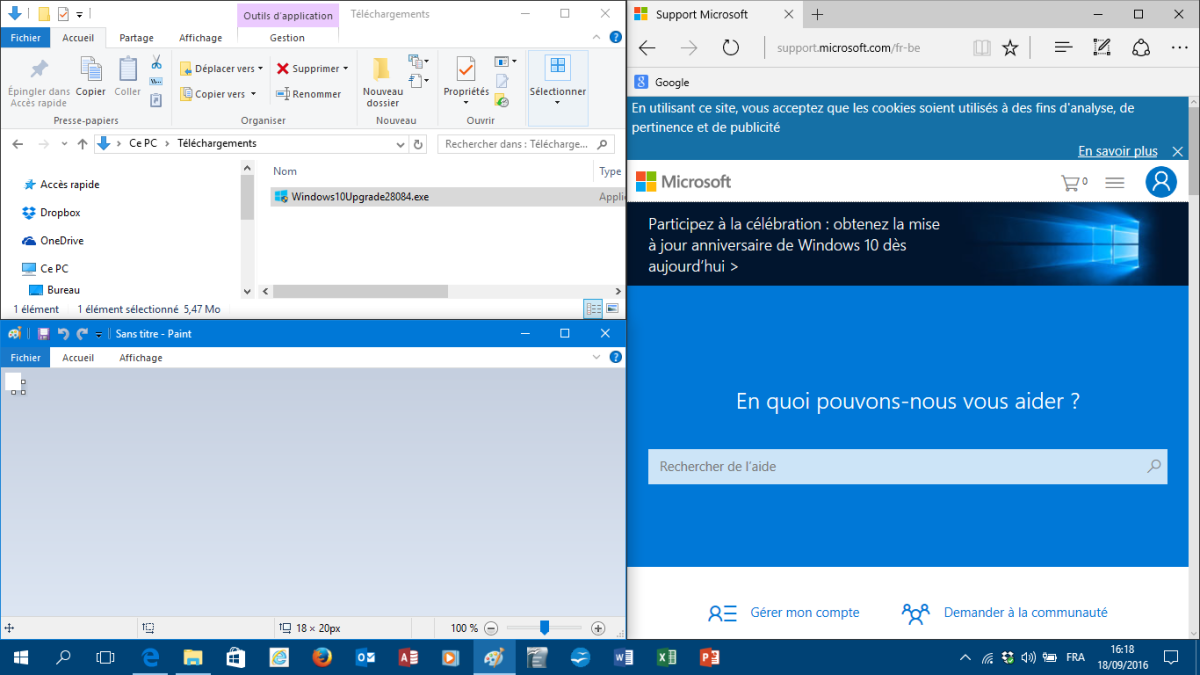Switch to Affichage tab in Explorer
Image resolution: width=1200 pixels, height=675 pixels.
tap(200, 38)
